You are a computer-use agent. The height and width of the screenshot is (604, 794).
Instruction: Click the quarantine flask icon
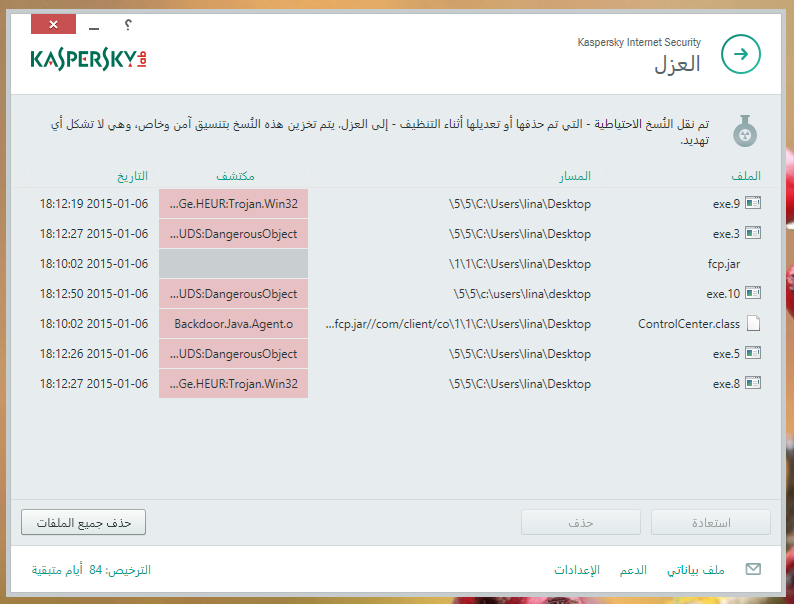point(745,131)
